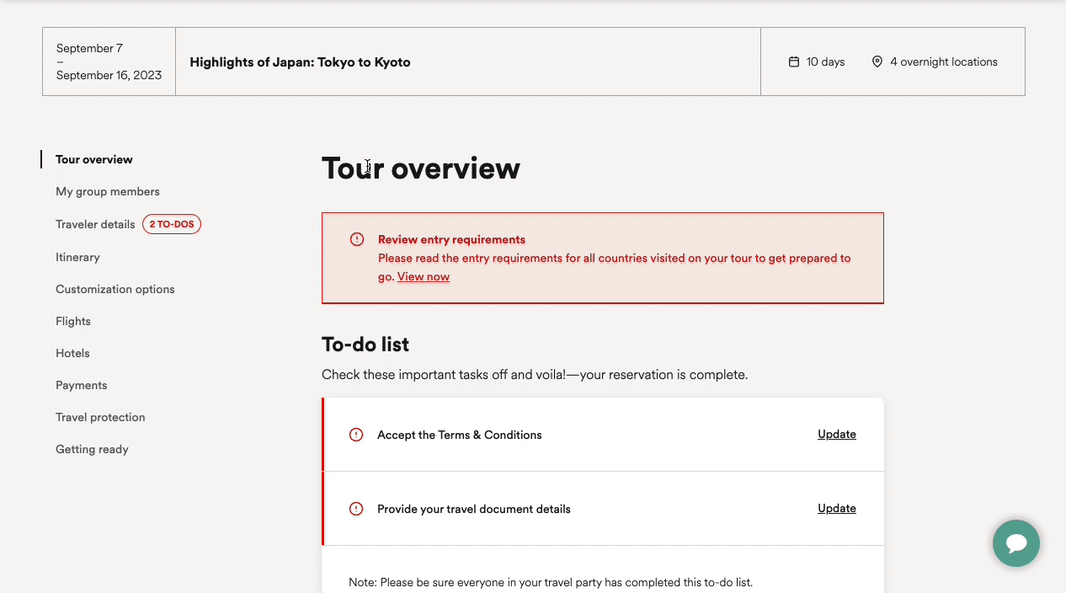The height and width of the screenshot is (593, 1066).
Task: Navigate to Itinerary section
Action: (78, 258)
